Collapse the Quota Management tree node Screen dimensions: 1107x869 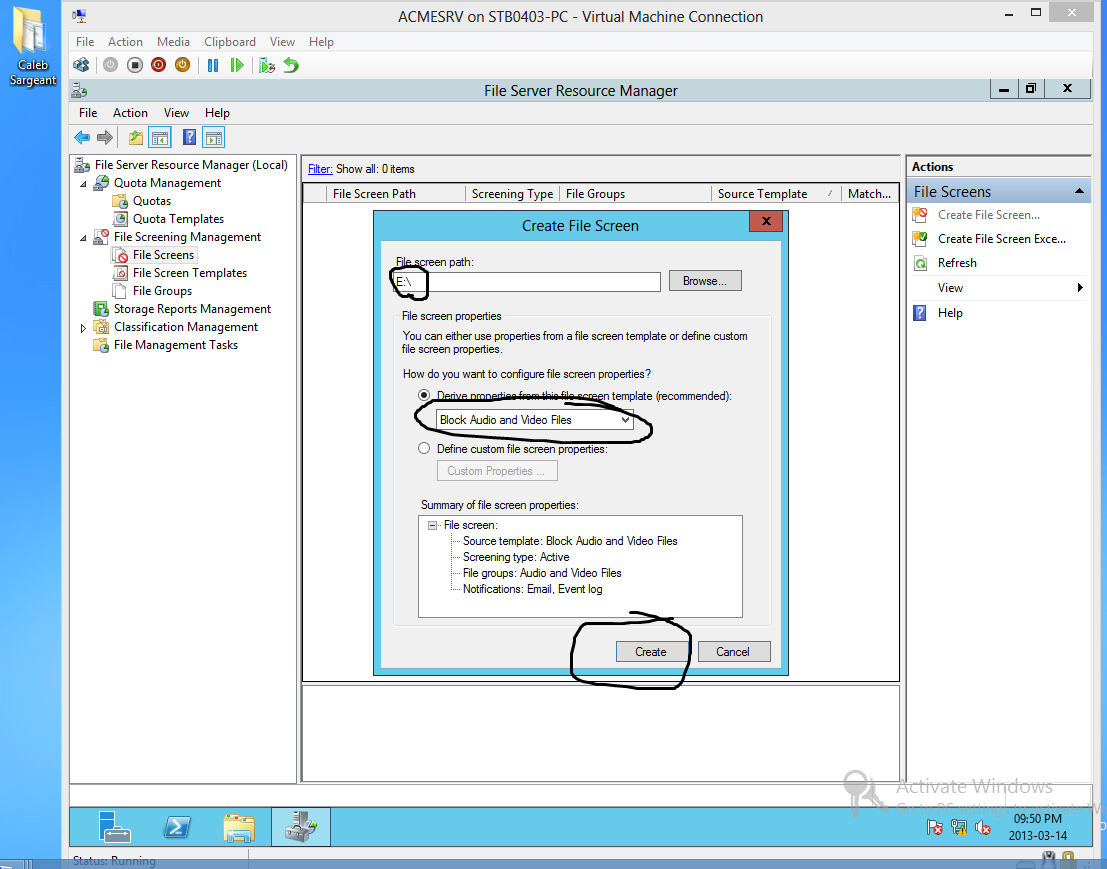coord(83,184)
